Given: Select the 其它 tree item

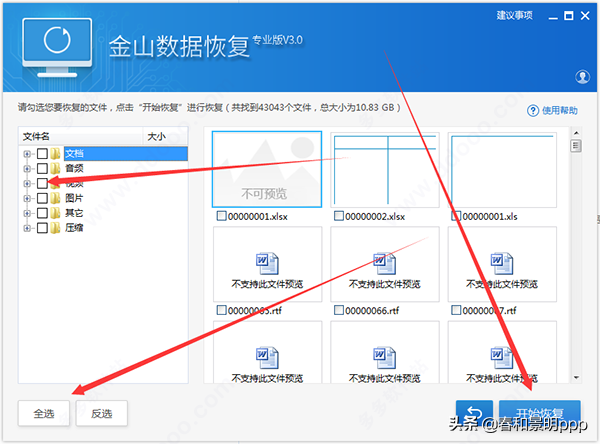Looking at the screenshot, I should 74,213.
